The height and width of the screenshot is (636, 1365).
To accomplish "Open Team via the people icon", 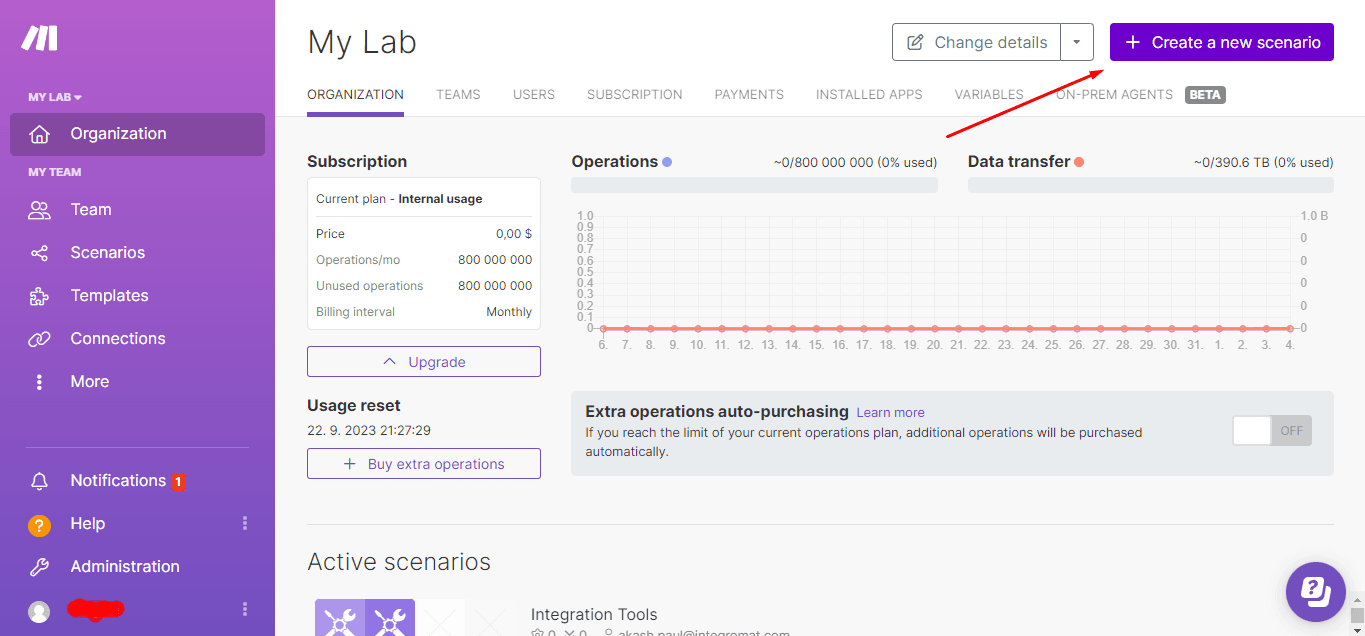I will pos(40,210).
